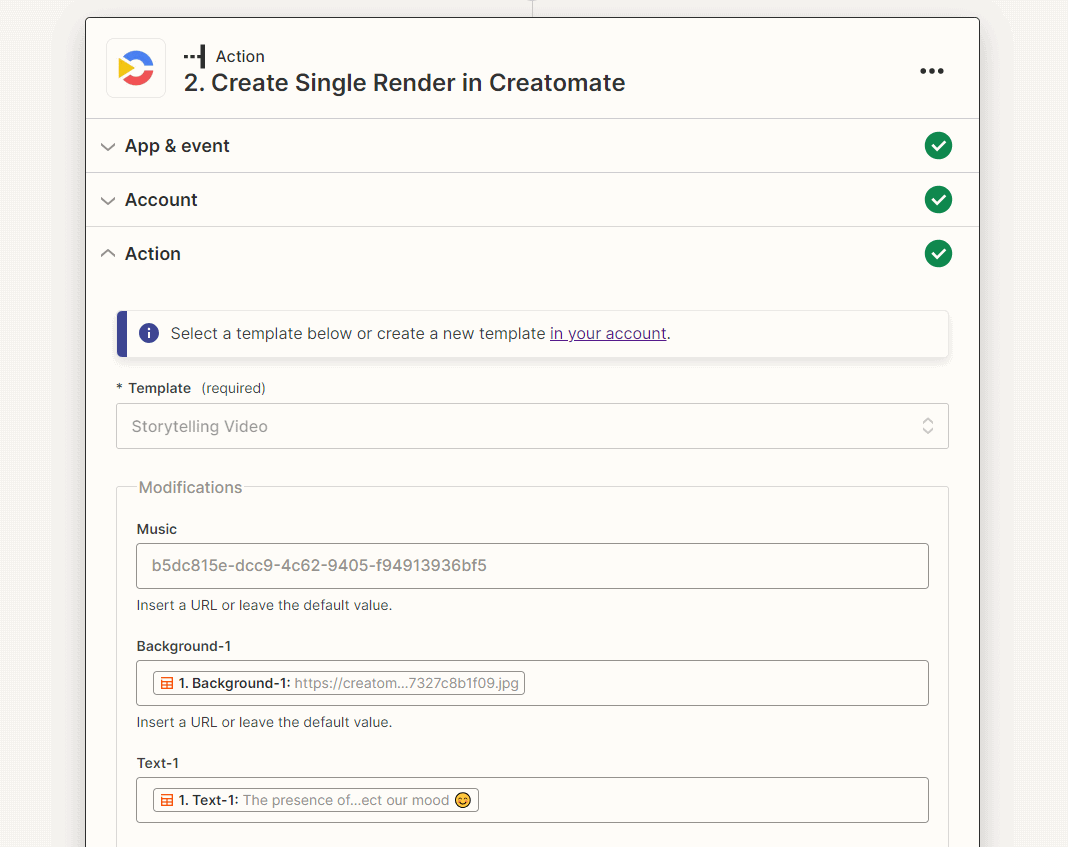
Task: Follow the "in your account" link
Action: pos(608,333)
